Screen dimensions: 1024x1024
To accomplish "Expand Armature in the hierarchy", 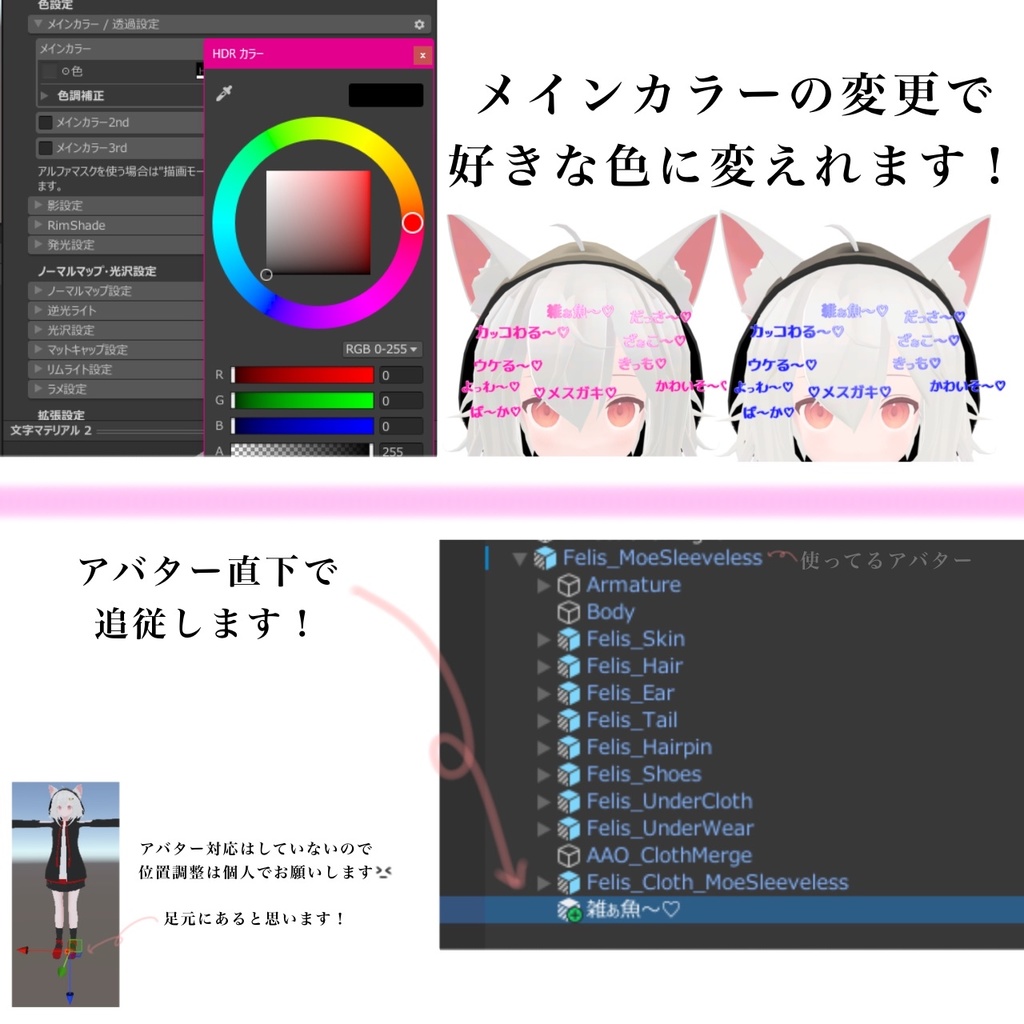I will click(543, 585).
